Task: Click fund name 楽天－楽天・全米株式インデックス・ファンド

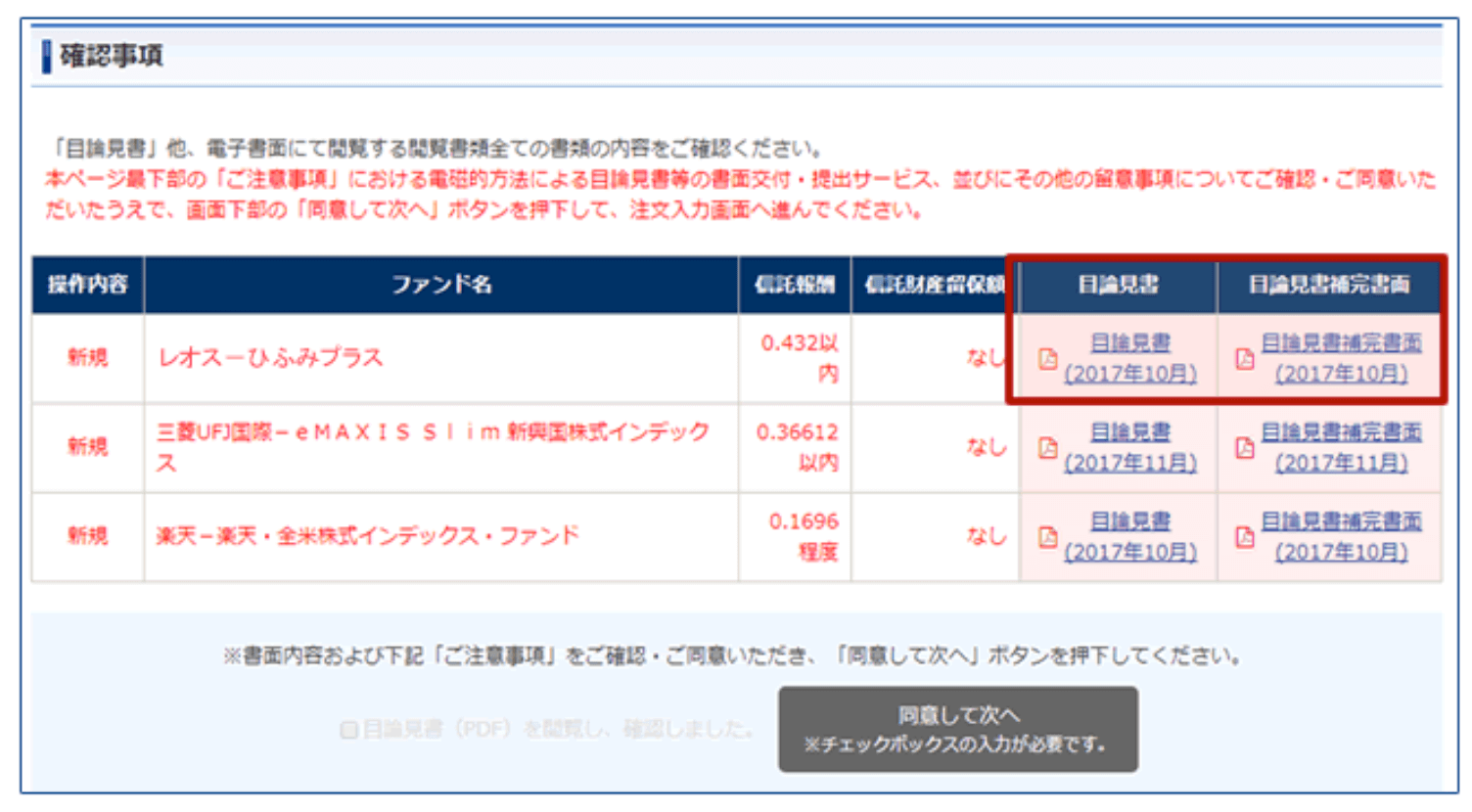Action: 368,536
